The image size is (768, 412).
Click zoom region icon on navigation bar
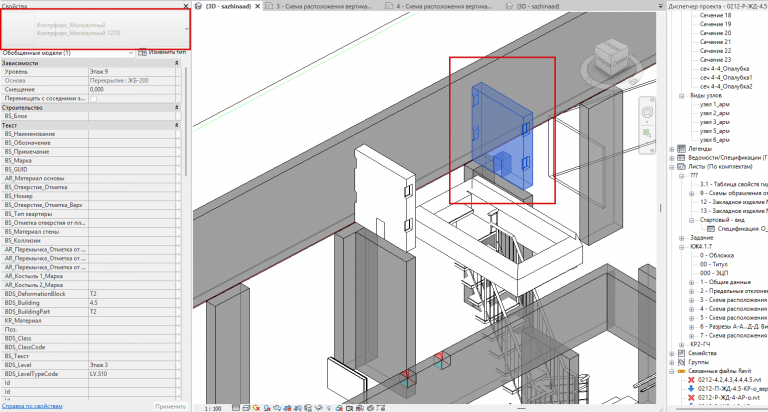pyautogui.click(x=647, y=133)
